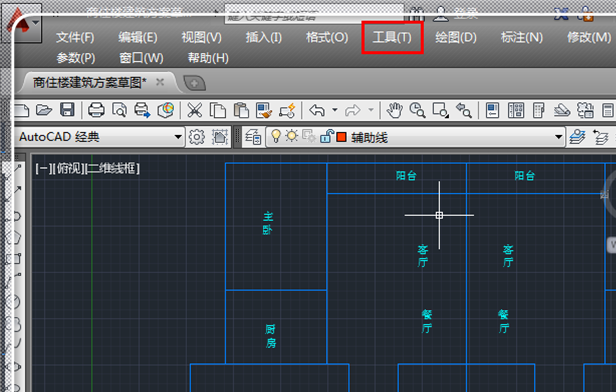Cut selection with the scissors icon
The width and height of the screenshot is (616, 392).
point(194,110)
